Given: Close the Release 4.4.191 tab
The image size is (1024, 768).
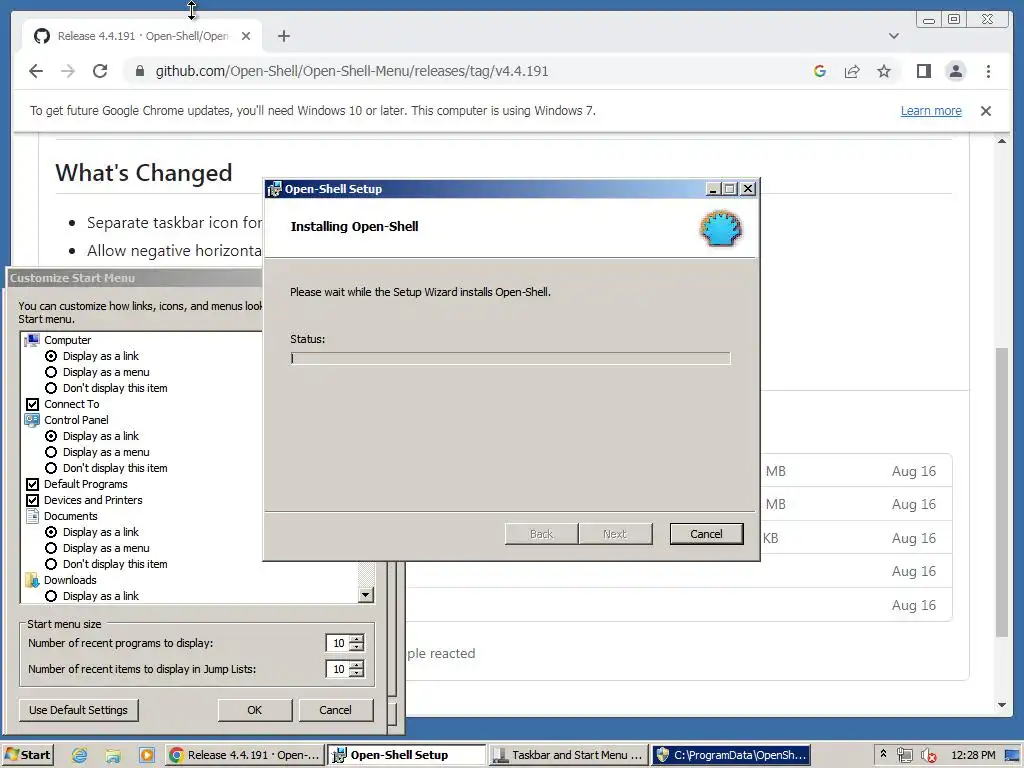Looking at the screenshot, I should [x=246, y=36].
